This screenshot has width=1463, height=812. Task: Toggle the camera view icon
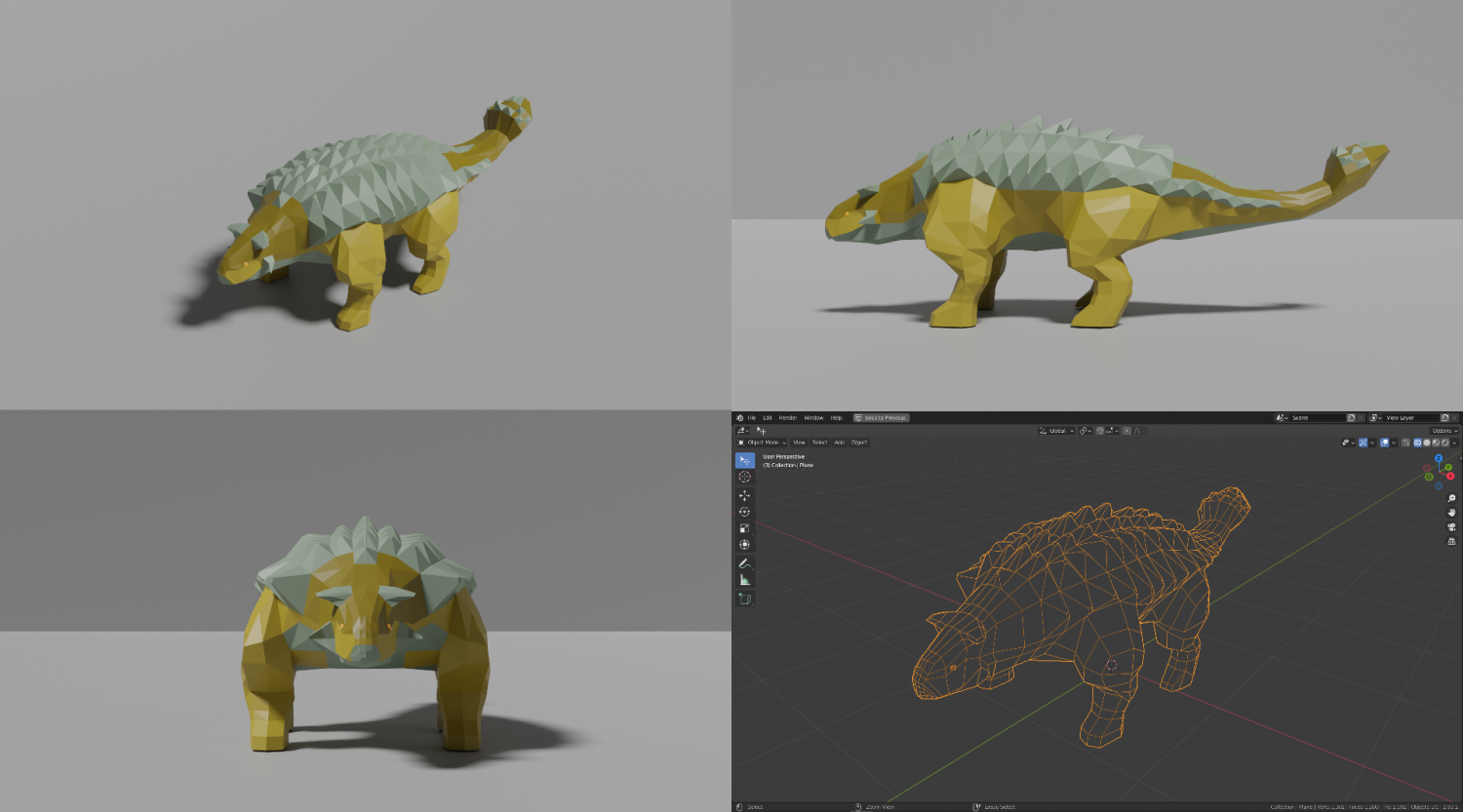coord(1451,527)
